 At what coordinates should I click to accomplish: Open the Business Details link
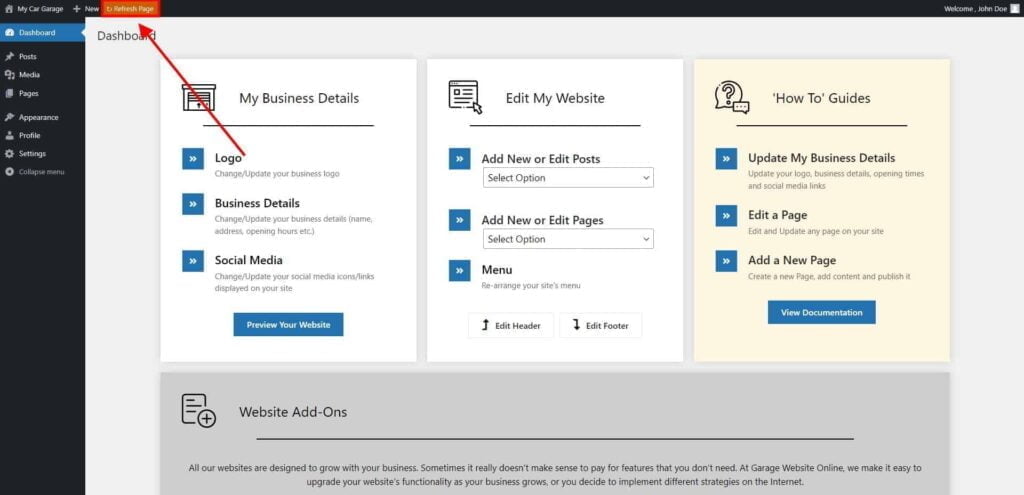tap(257, 203)
